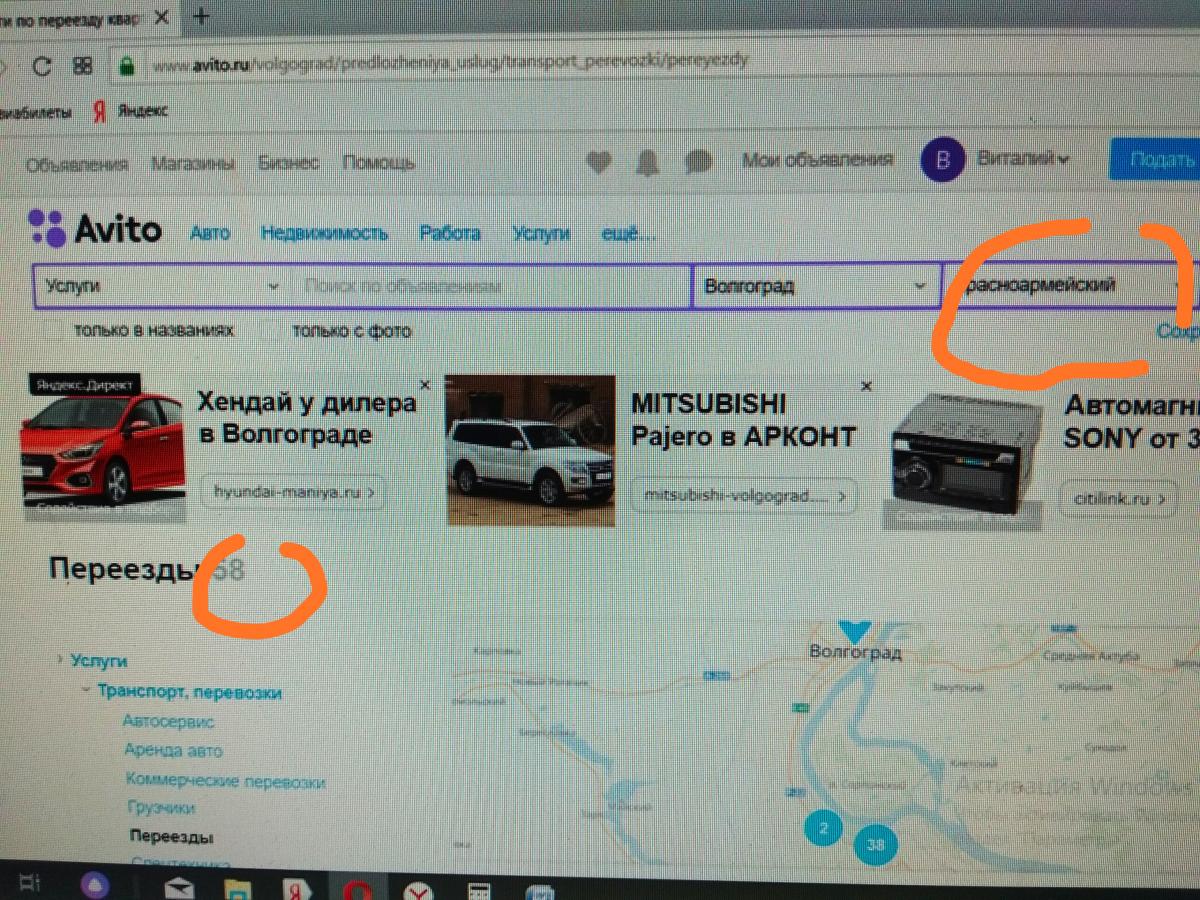This screenshot has width=1200, height=900.
Task: Open the Yandex taskbar shortcut
Action: [x=296, y=887]
